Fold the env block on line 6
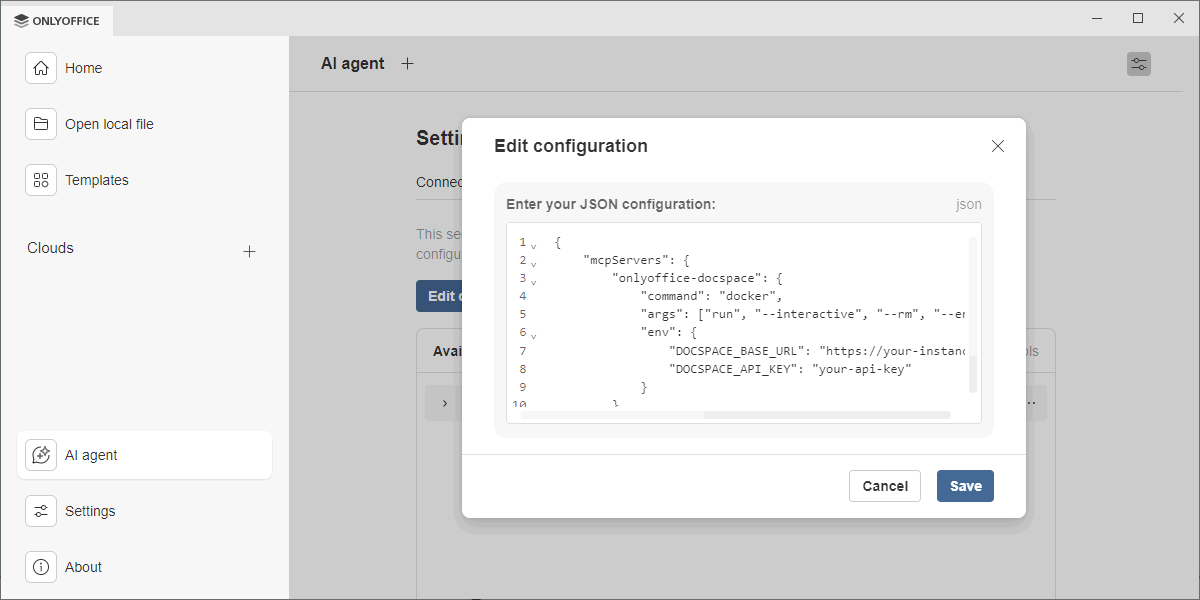The width and height of the screenshot is (1200, 600). [x=534, y=335]
